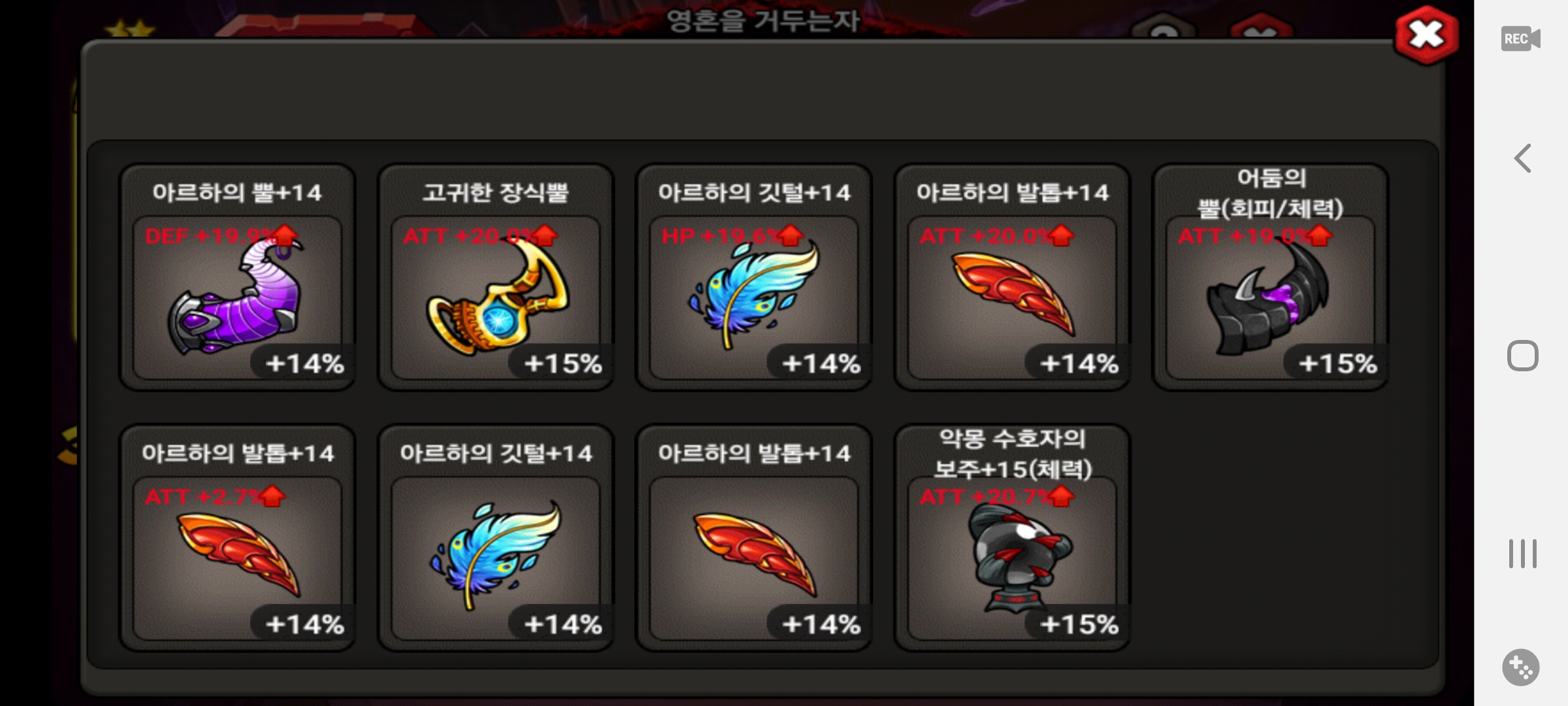Select the purple 아르하의 뿔+14 horn item
The width and height of the screenshot is (1568, 706).
[237, 278]
